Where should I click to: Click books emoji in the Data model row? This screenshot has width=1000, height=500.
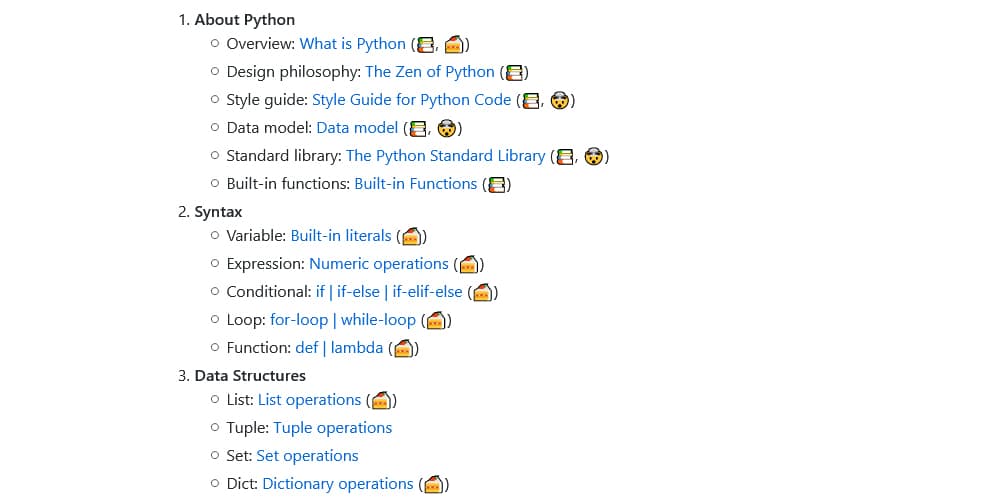418,129
